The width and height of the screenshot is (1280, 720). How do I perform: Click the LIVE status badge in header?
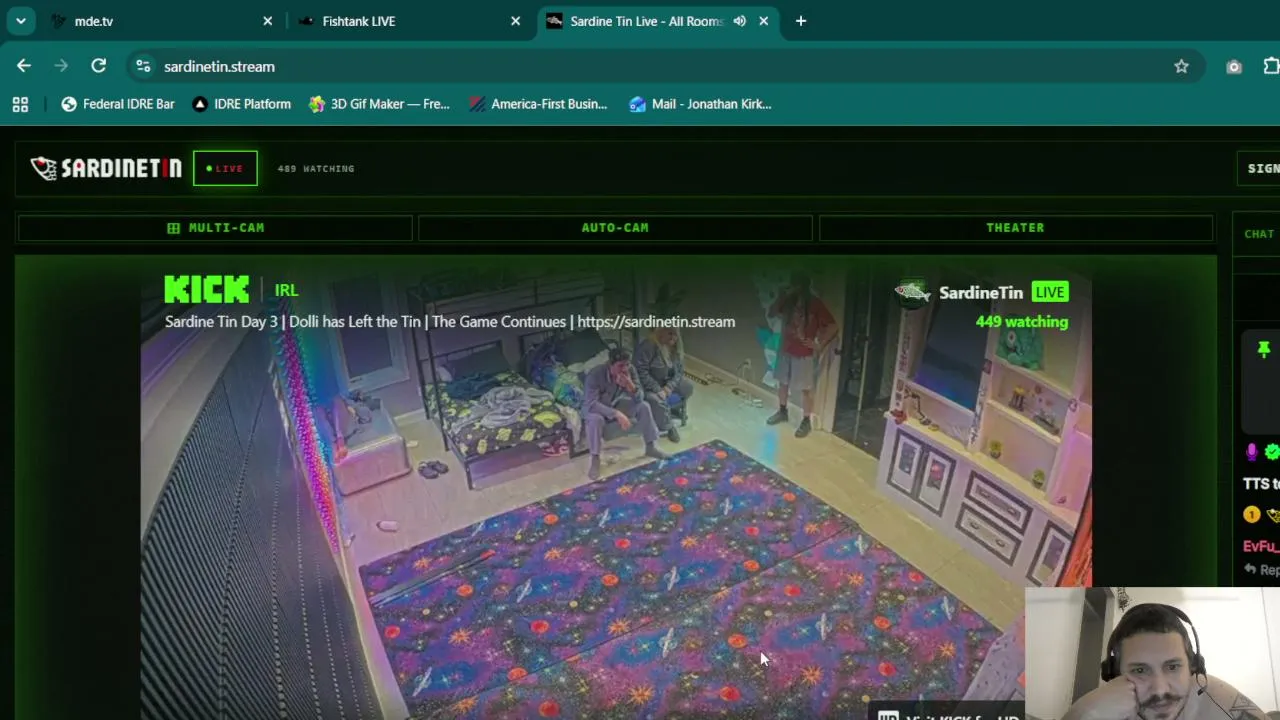pyautogui.click(x=225, y=168)
